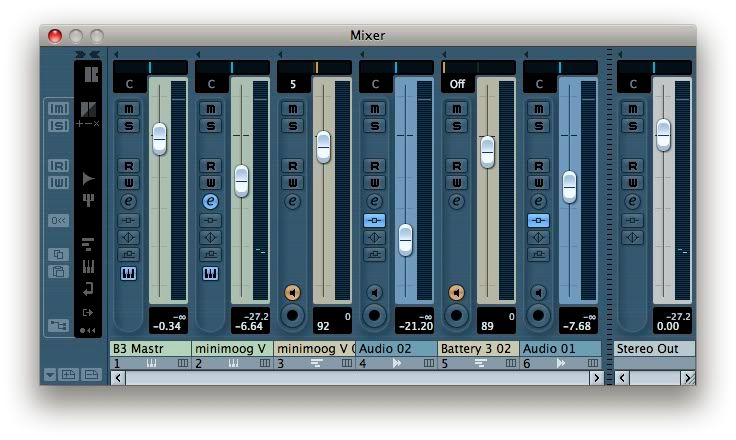Toggle lit inserts bypass on Audio 02

click(375, 220)
